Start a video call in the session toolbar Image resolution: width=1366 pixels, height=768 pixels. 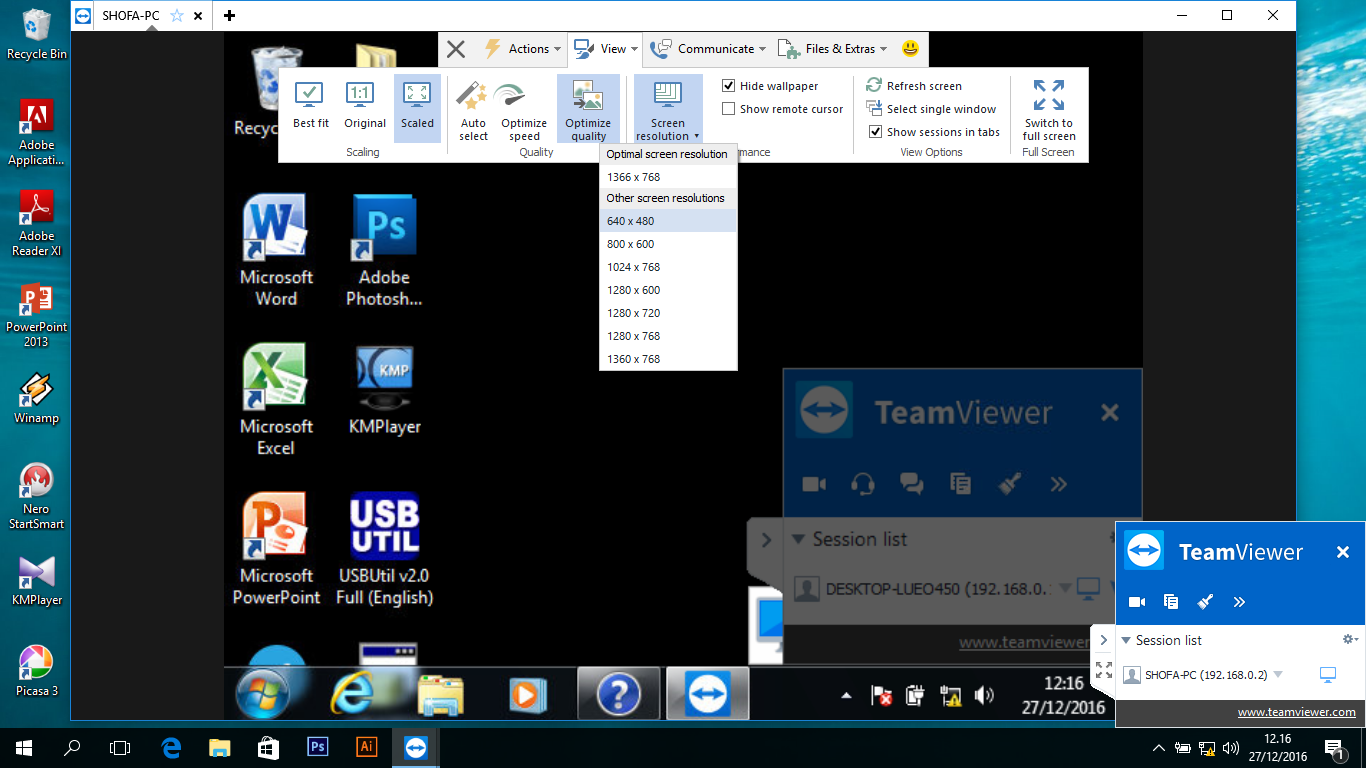814,484
